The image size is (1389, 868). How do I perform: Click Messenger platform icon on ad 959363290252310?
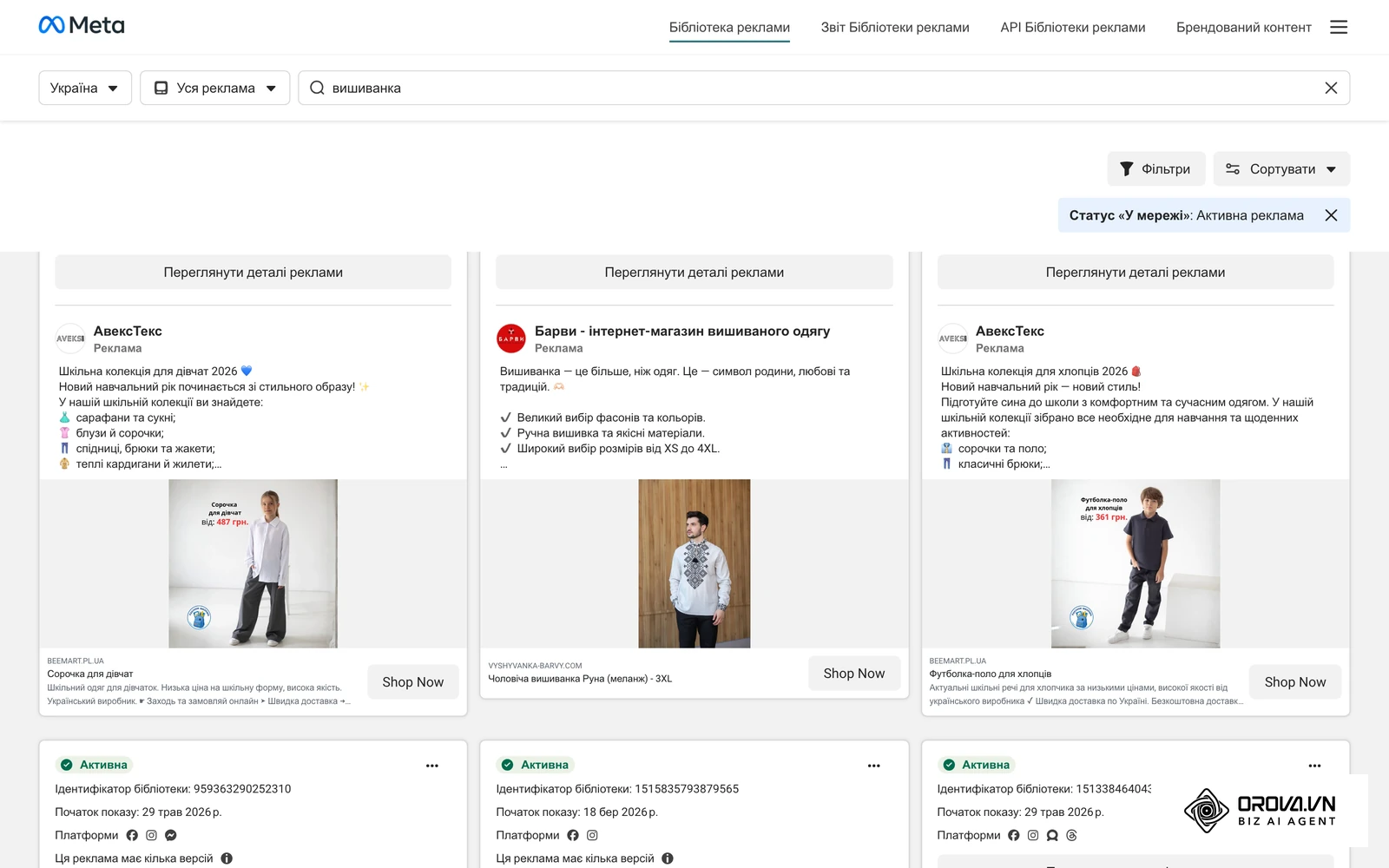pyautogui.click(x=171, y=835)
